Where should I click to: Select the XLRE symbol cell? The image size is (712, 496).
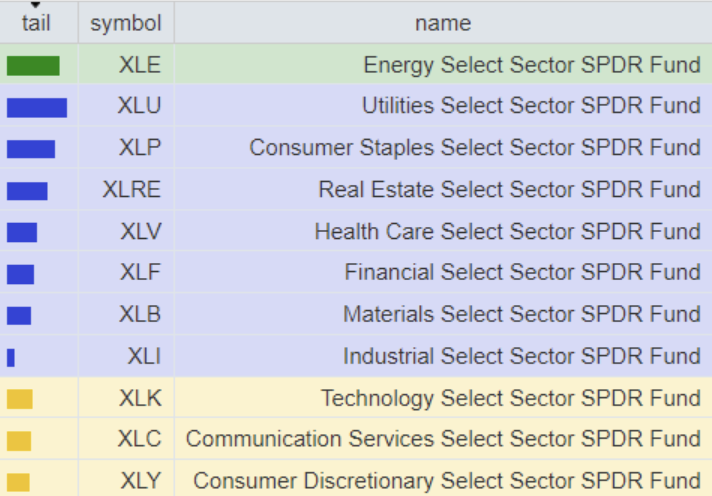131,190
